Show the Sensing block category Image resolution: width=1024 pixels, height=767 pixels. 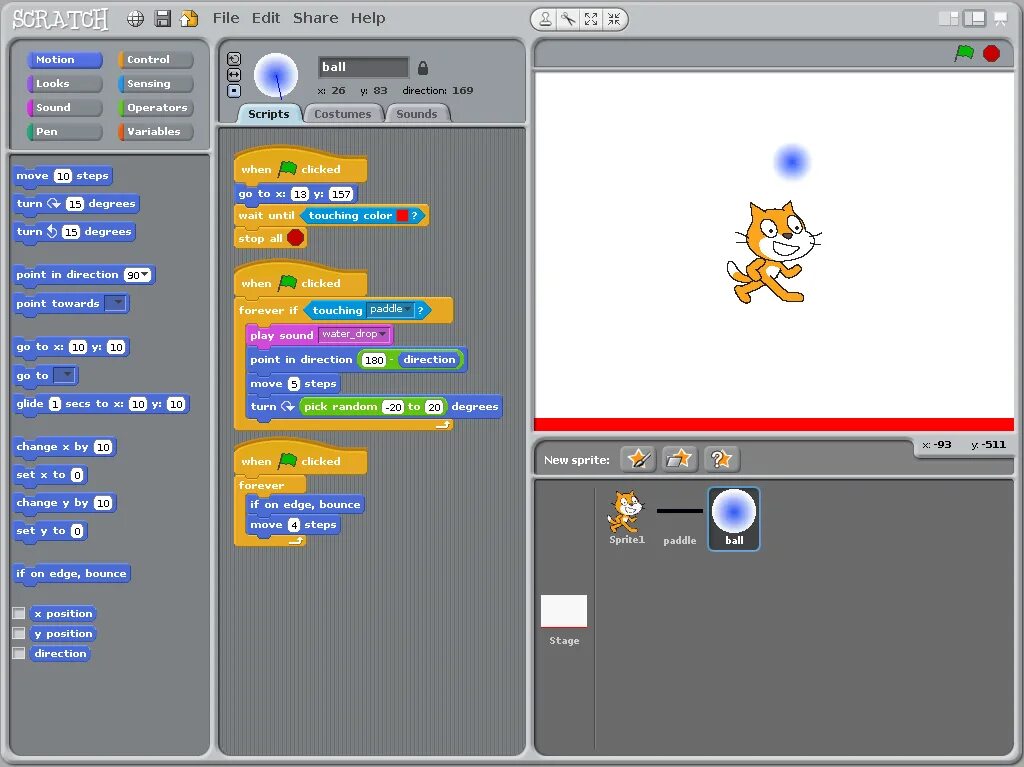[x=155, y=84]
